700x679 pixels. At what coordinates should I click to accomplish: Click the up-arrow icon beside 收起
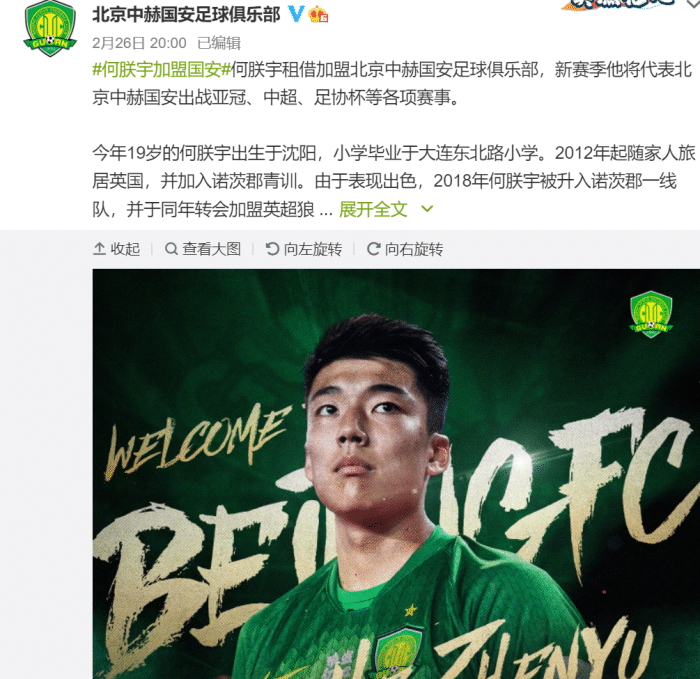(x=99, y=249)
